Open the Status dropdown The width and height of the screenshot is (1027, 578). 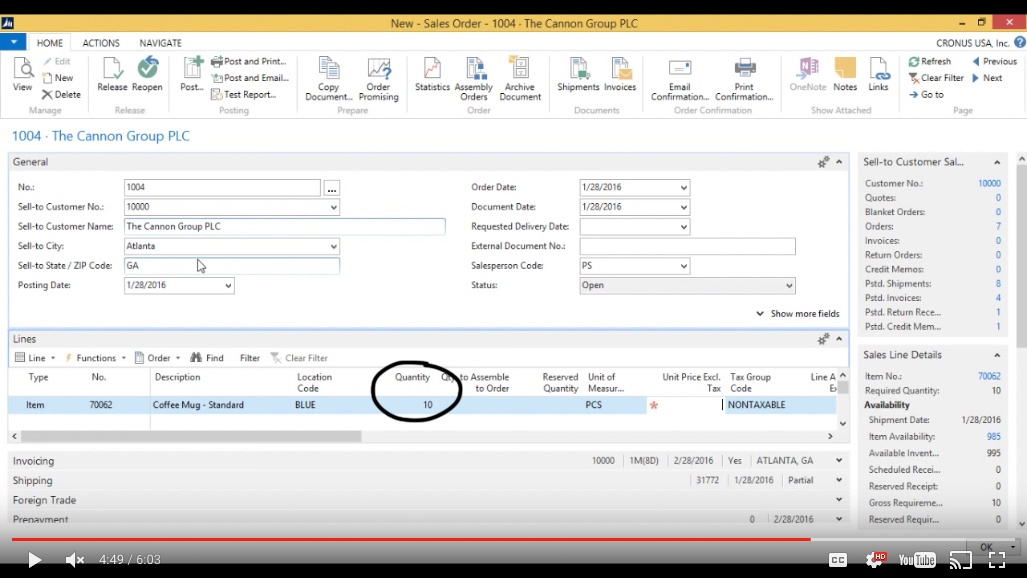click(789, 286)
